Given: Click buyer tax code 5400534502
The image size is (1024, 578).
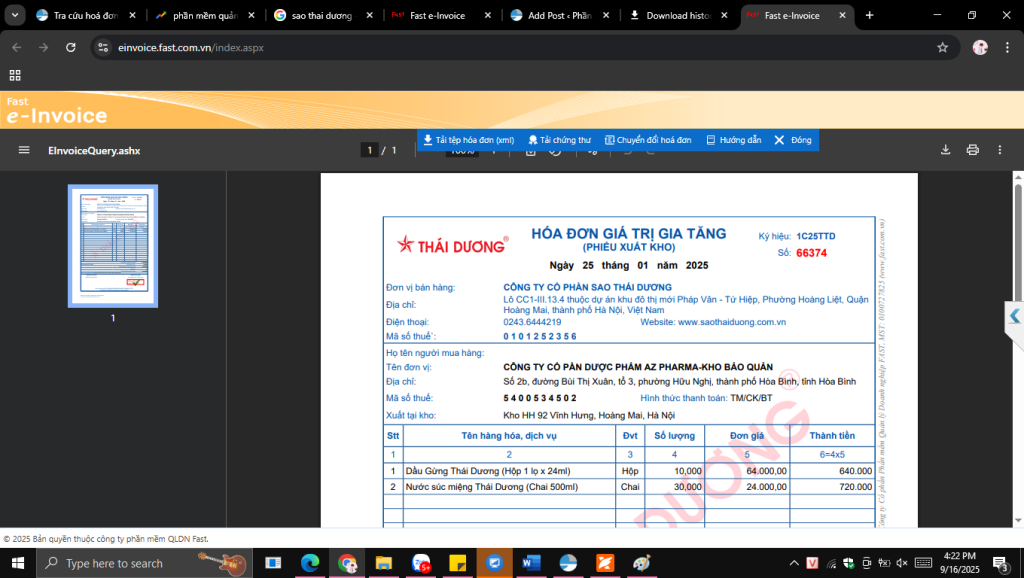Looking at the screenshot, I should click(x=539, y=398).
